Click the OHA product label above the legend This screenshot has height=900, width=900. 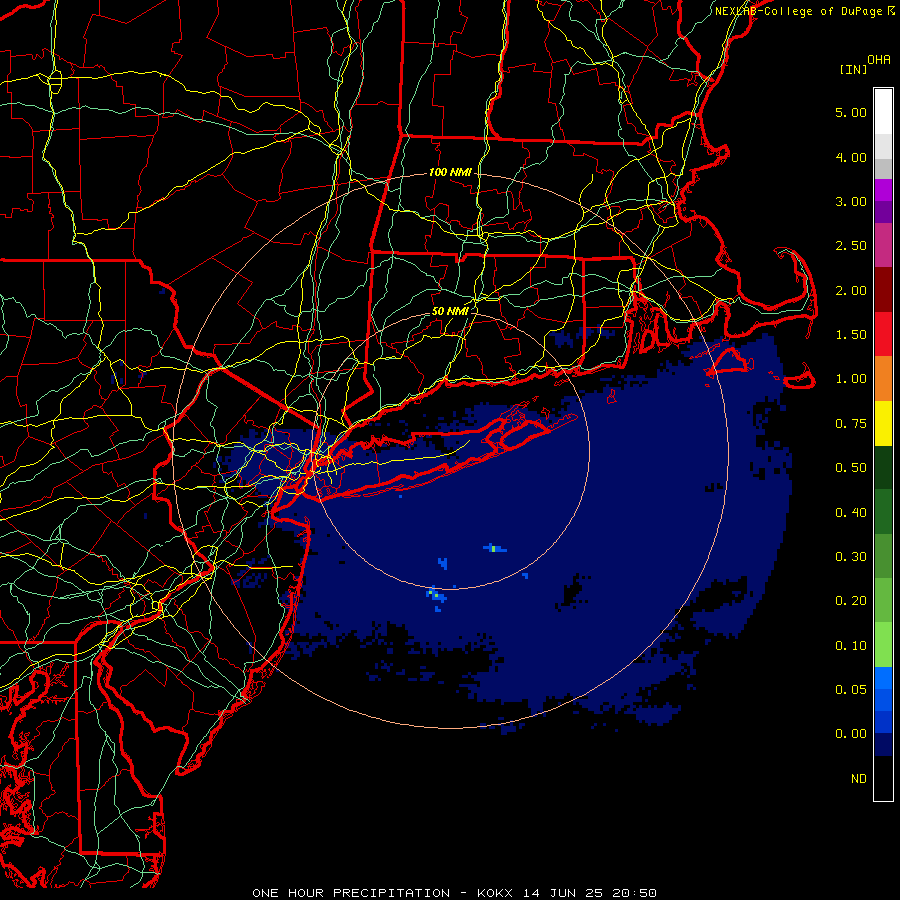879,59
